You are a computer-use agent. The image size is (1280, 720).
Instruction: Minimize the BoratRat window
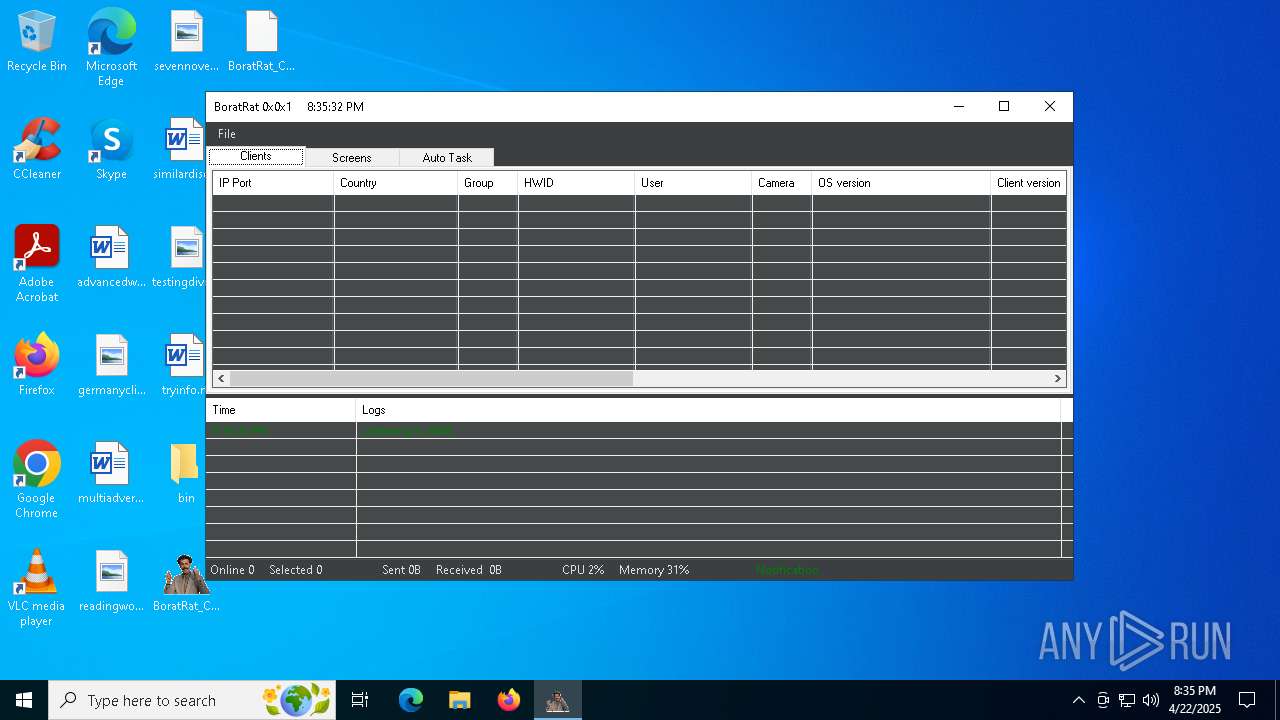(958, 107)
